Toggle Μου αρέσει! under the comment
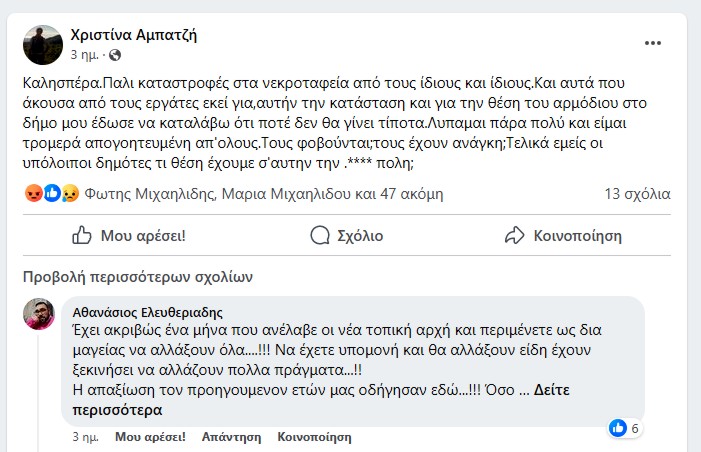 [x=151, y=437]
